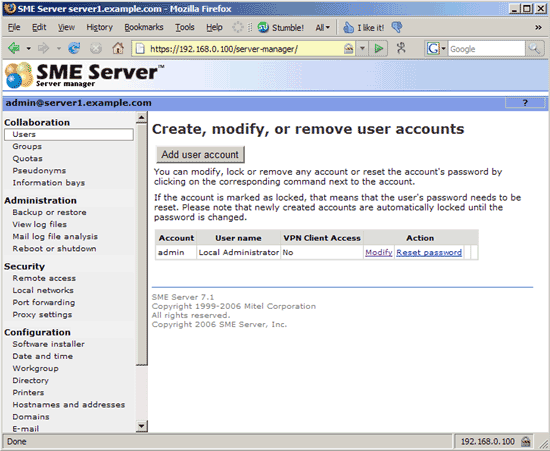Open Port forwarding settings
Image resolution: width=550 pixels, height=451 pixels.
[x=44, y=302]
